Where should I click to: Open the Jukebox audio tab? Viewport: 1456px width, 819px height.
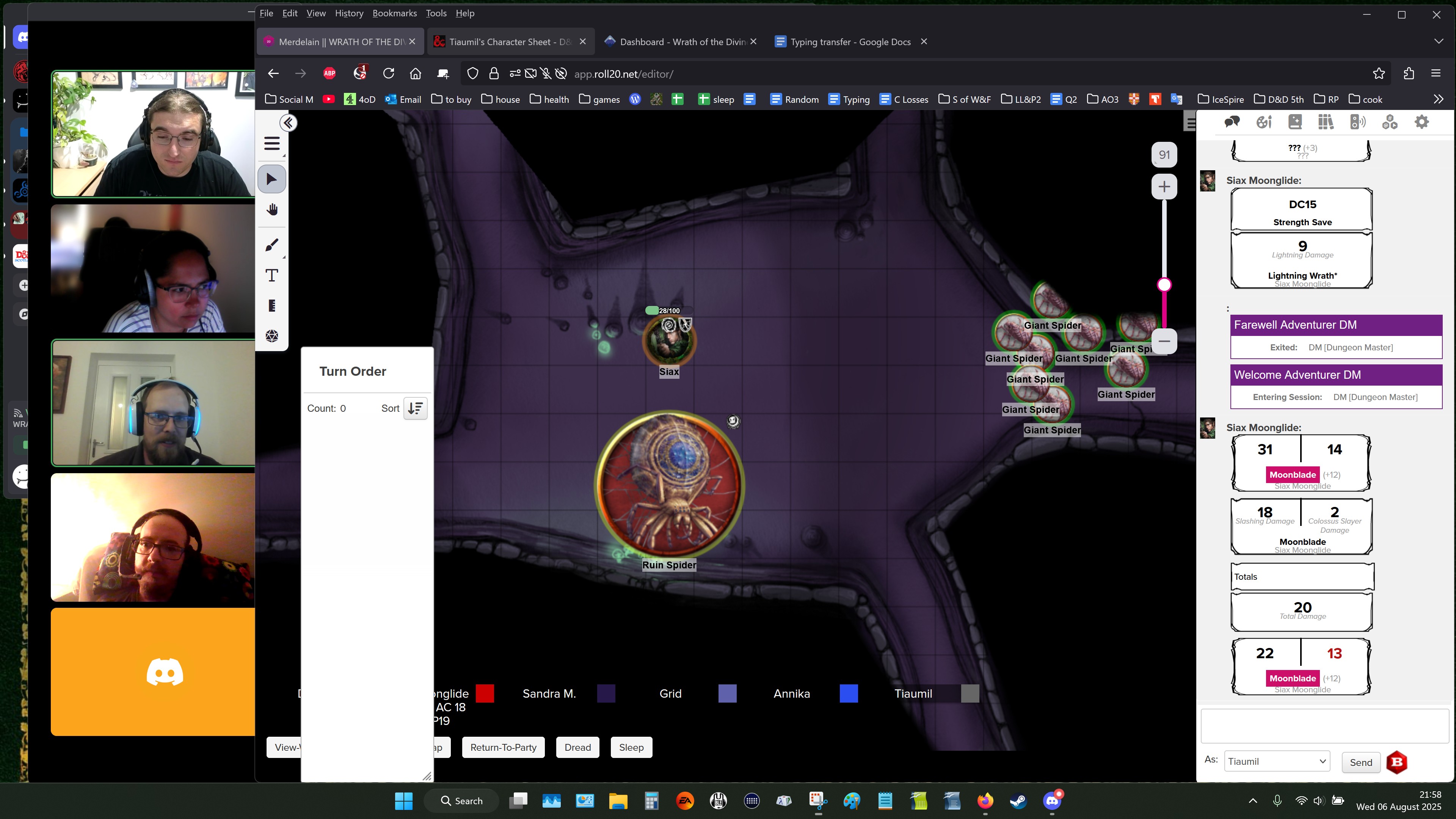pos(1357,121)
